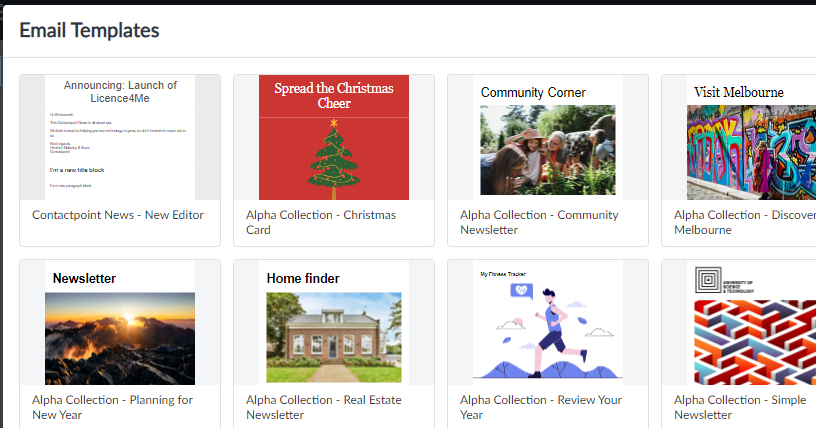The height and width of the screenshot is (428, 816).
Task: Click the Visit Melbourne graffiti image
Action: tap(751, 152)
